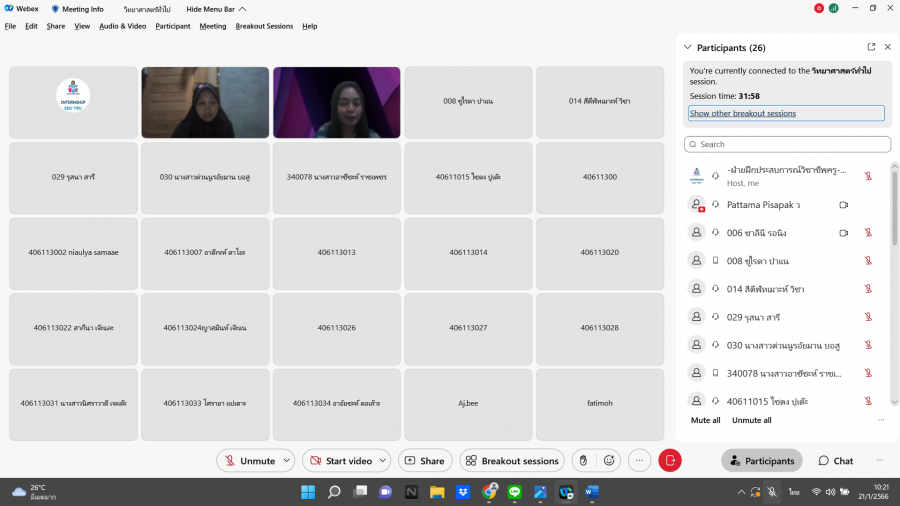
Task: Open the Breakout Sessions menu
Action: click(x=264, y=26)
